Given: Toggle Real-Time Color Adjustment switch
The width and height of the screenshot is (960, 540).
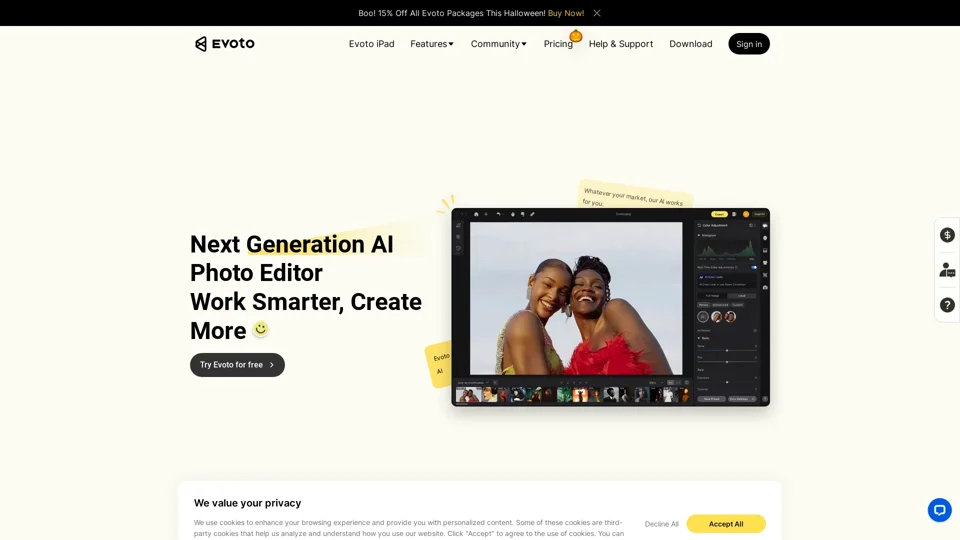Looking at the screenshot, I should point(754,268).
